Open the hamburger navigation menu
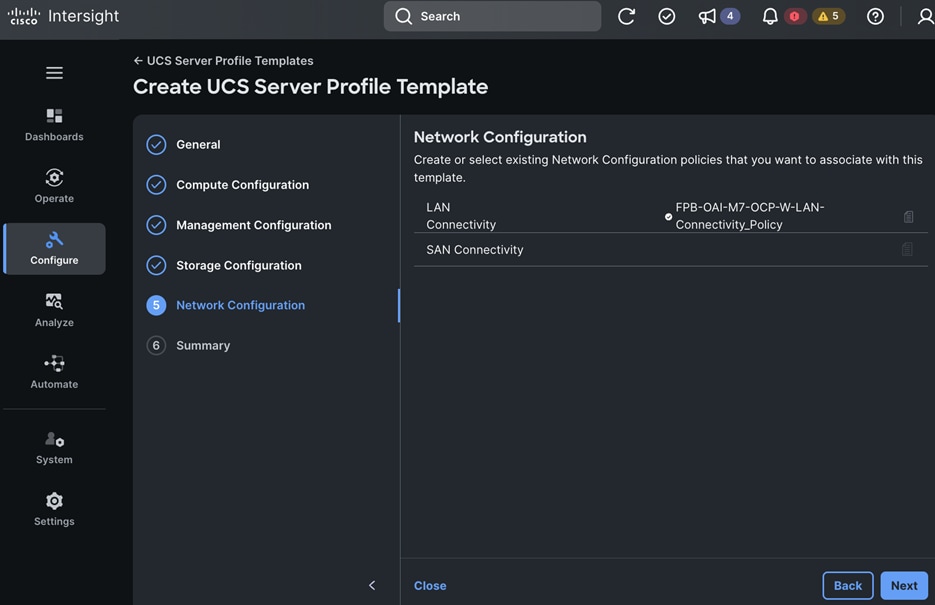 (x=54, y=73)
